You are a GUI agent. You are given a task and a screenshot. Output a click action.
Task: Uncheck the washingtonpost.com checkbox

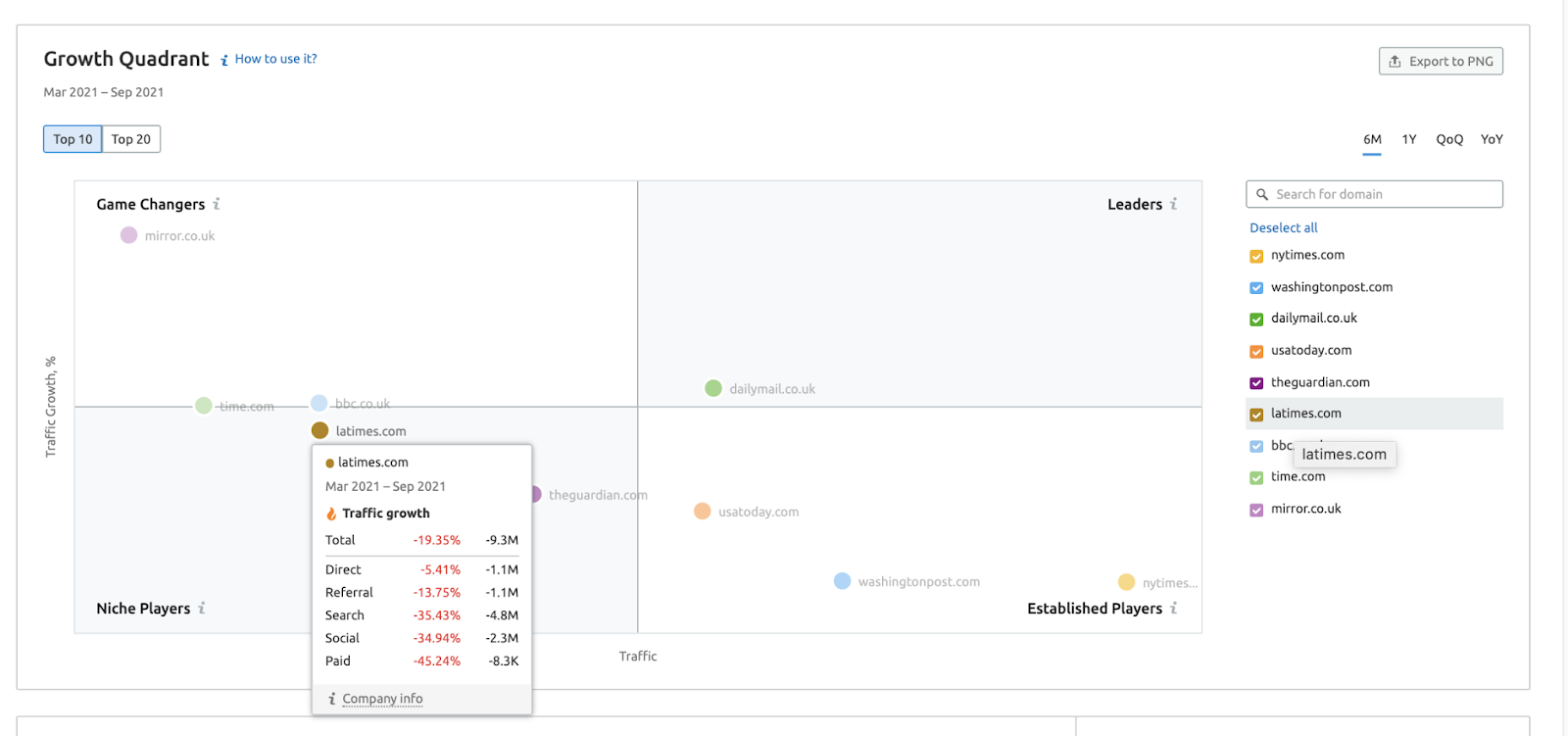[x=1256, y=288]
